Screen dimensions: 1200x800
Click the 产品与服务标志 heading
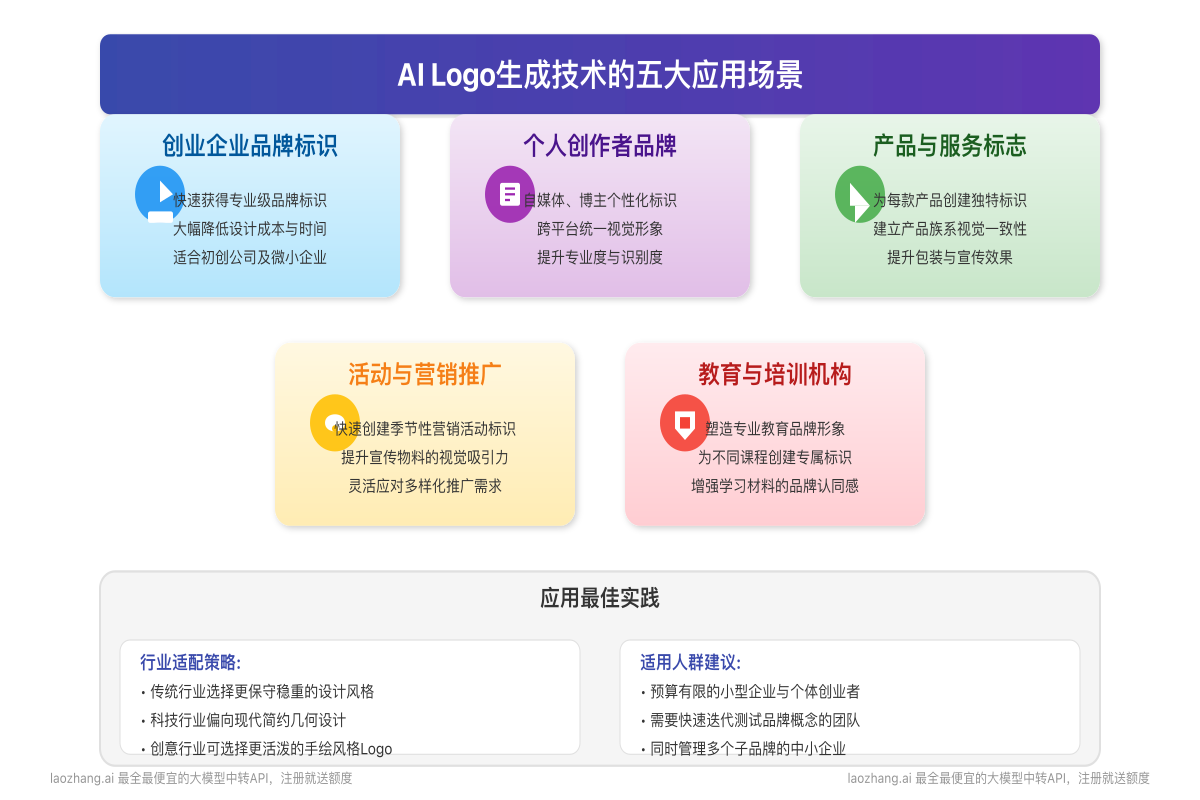pyautogui.click(x=950, y=146)
